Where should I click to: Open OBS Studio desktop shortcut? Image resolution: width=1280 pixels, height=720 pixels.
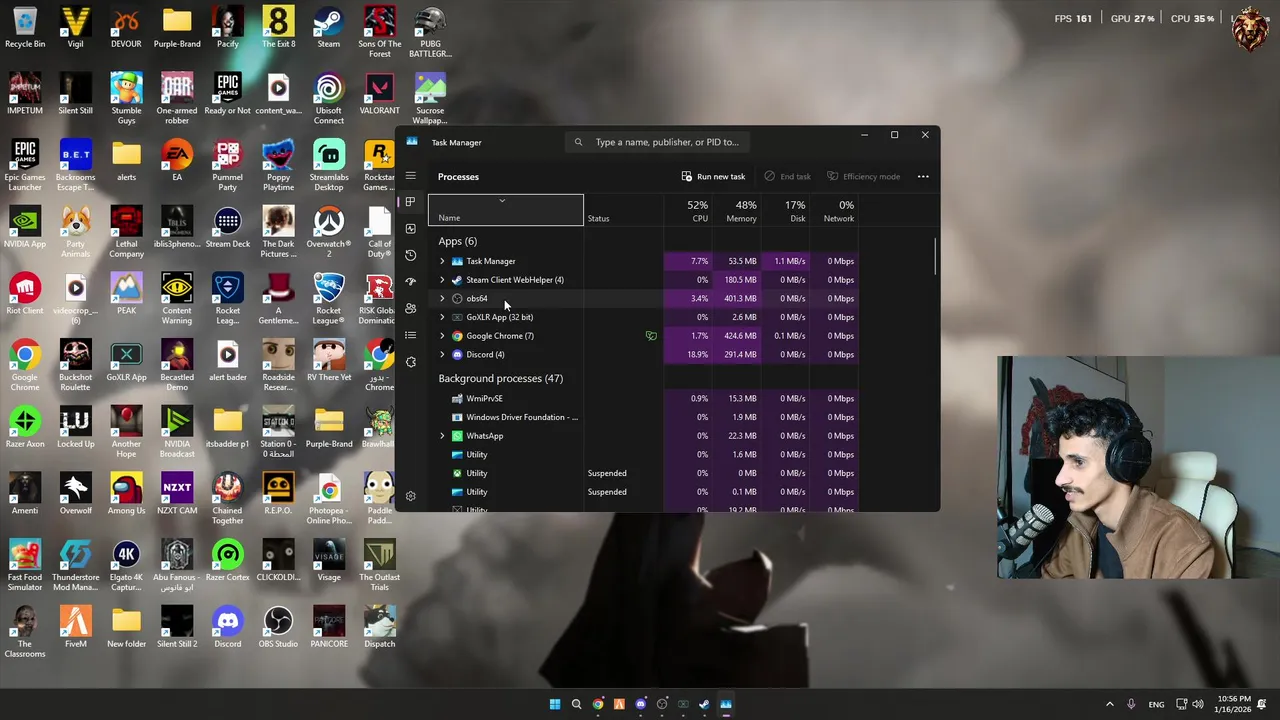[x=278, y=627]
